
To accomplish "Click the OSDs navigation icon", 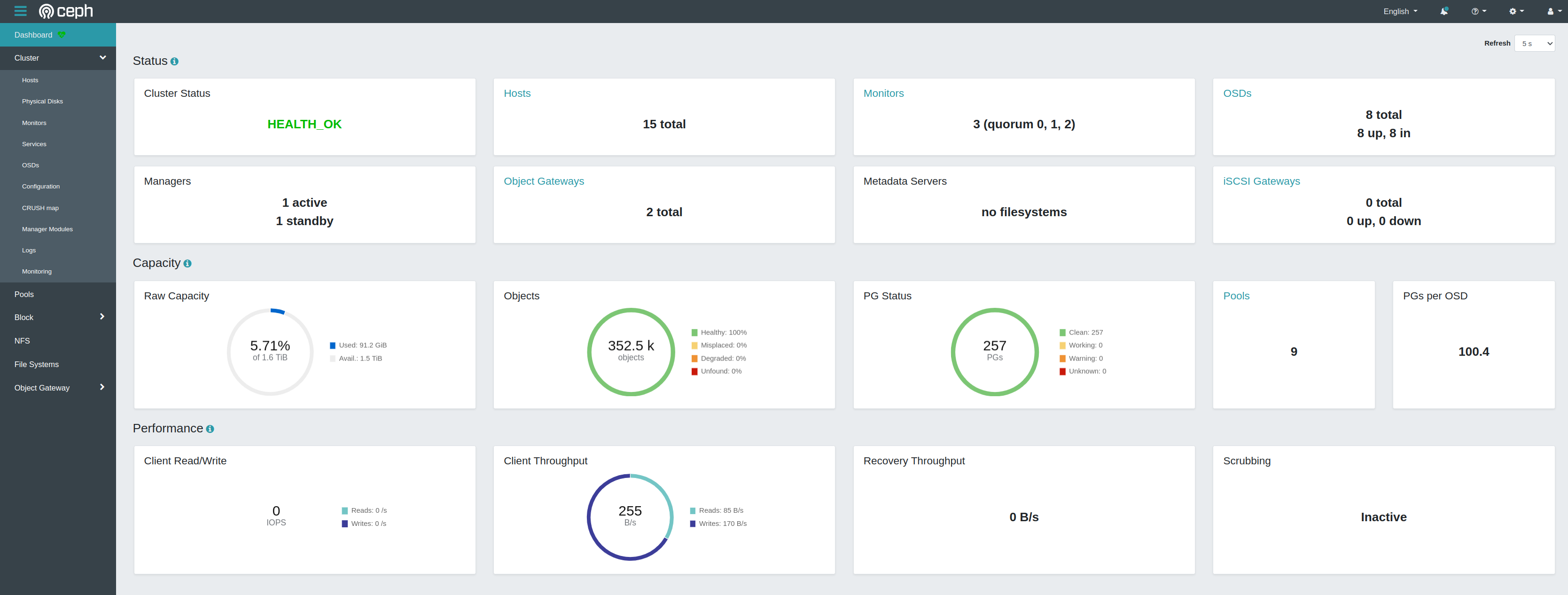I will point(29,165).
